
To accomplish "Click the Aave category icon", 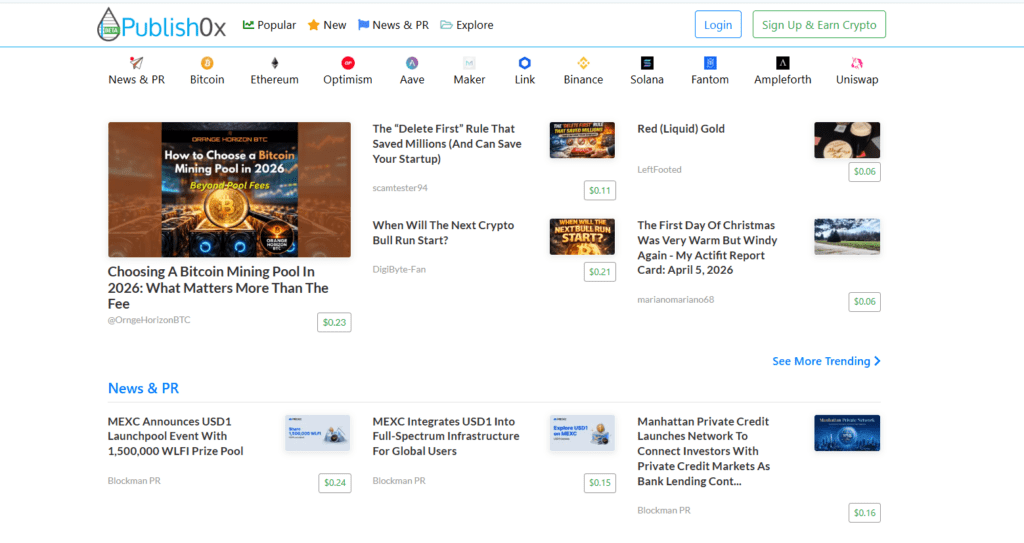I will pyautogui.click(x=411, y=63).
